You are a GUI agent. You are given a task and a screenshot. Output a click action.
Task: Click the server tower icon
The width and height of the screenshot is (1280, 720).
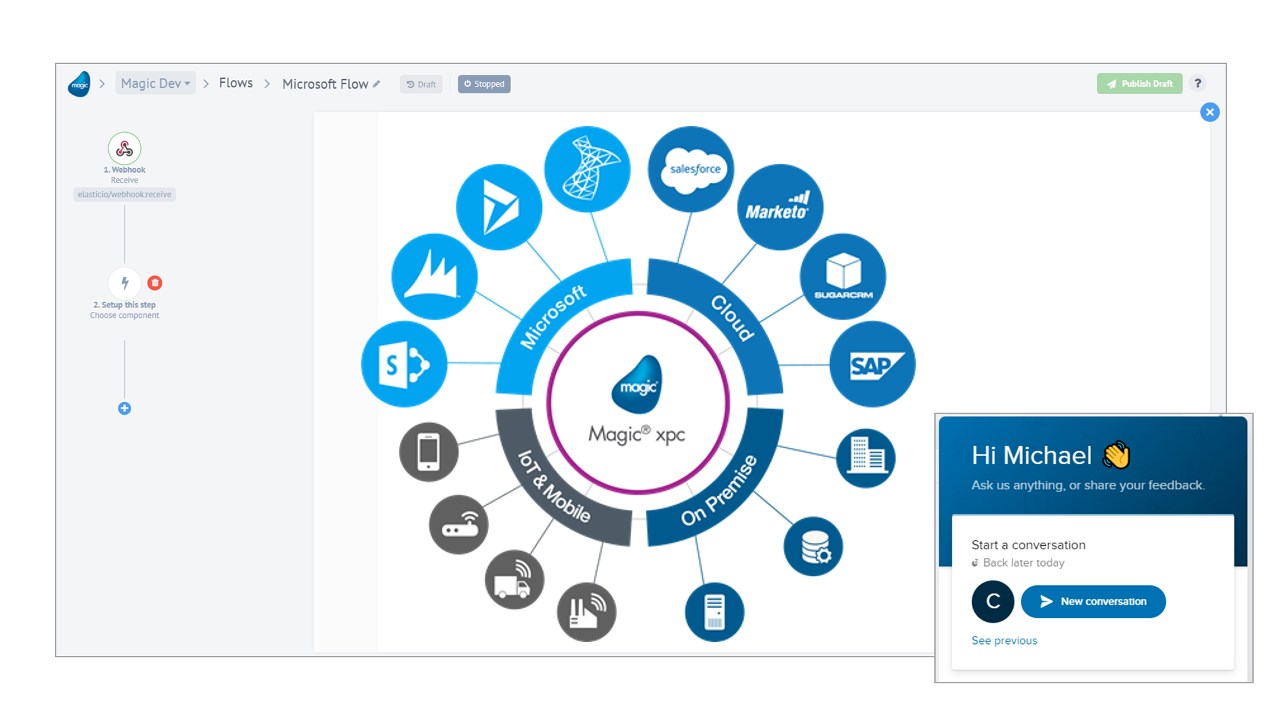coord(714,611)
